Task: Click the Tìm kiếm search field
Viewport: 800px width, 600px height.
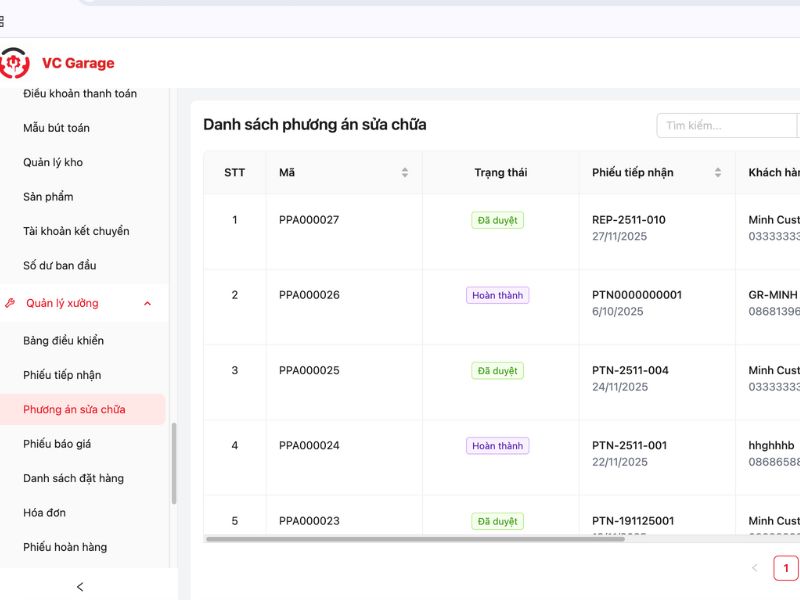Action: 725,126
